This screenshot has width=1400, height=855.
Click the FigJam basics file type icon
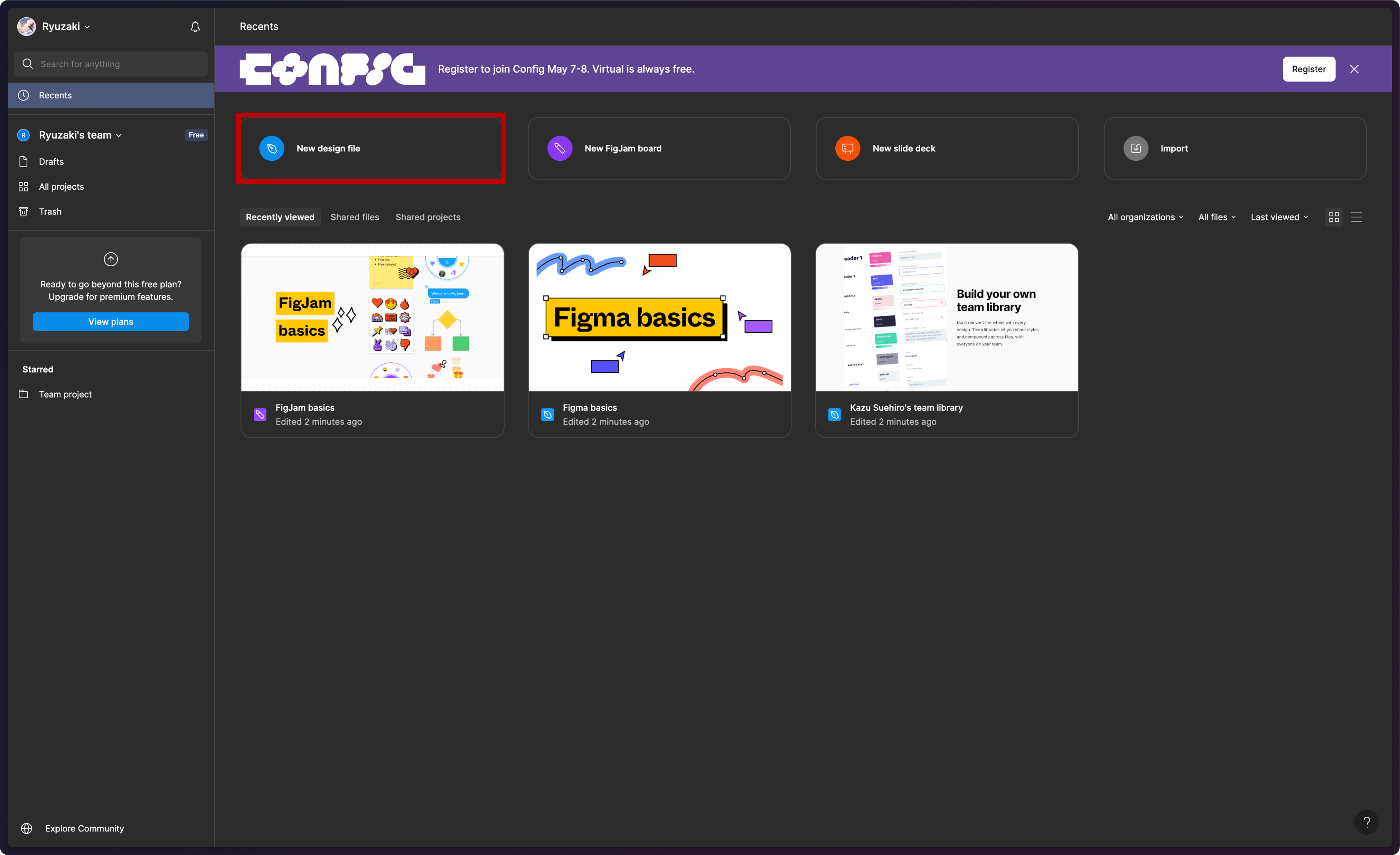point(260,414)
